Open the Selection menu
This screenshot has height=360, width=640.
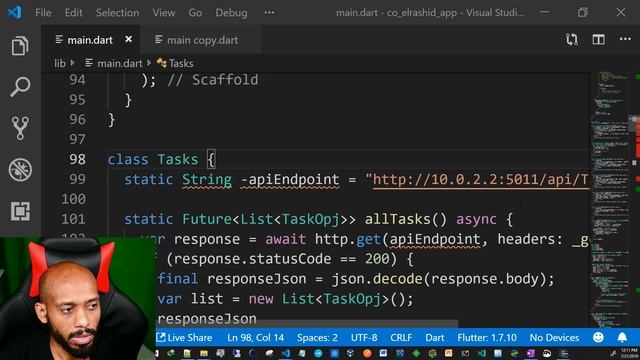[117, 13]
